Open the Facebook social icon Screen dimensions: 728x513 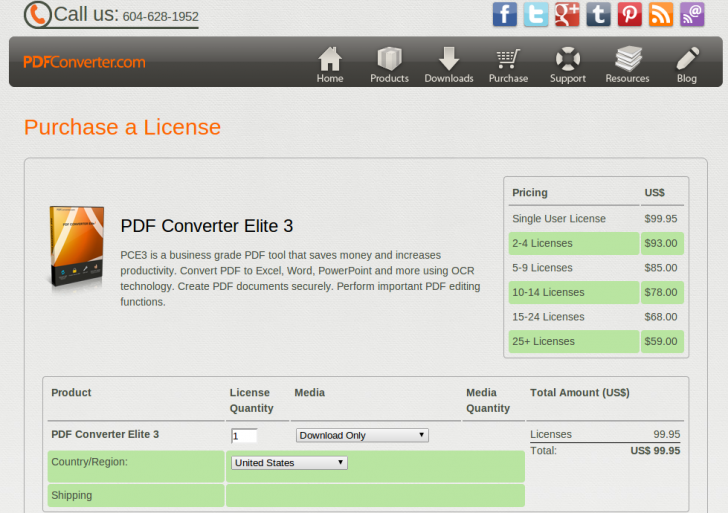click(x=505, y=14)
